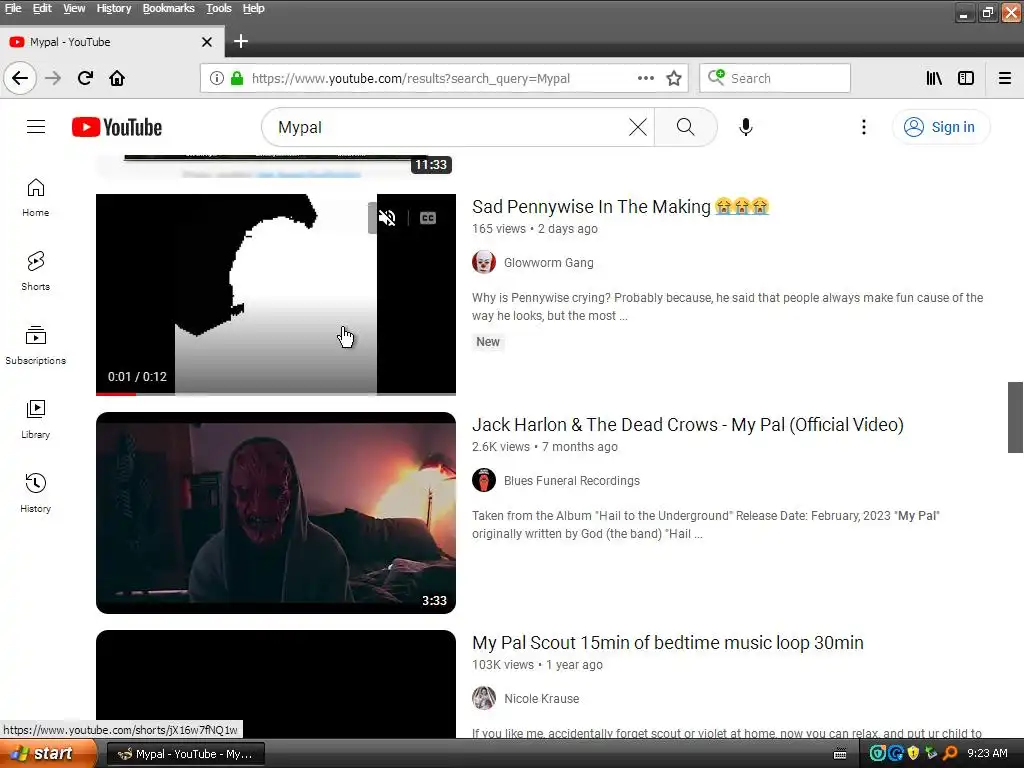Image resolution: width=1024 pixels, height=768 pixels.
Task: Open the View menu
Action: click(x=74, y=8)
